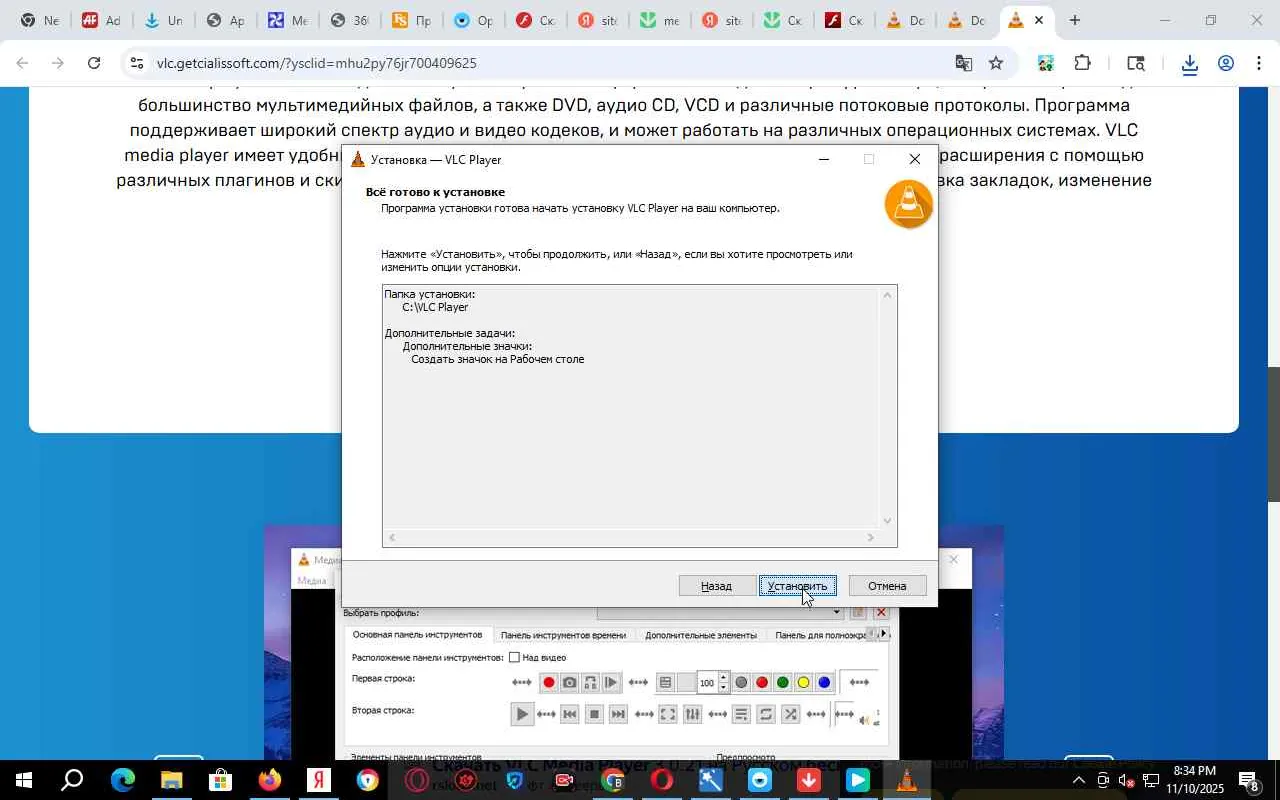Click the blue circle button in the toolbar image
Image resolution: width=1280 pixels, height=800 pixels.
[824, 683]
